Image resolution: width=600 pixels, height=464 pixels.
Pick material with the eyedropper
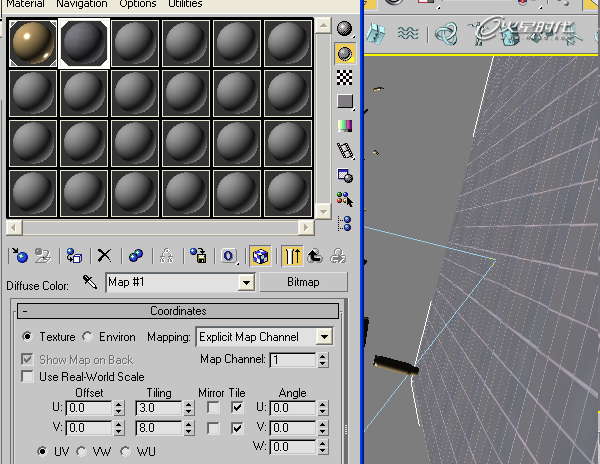coord(90,282)
